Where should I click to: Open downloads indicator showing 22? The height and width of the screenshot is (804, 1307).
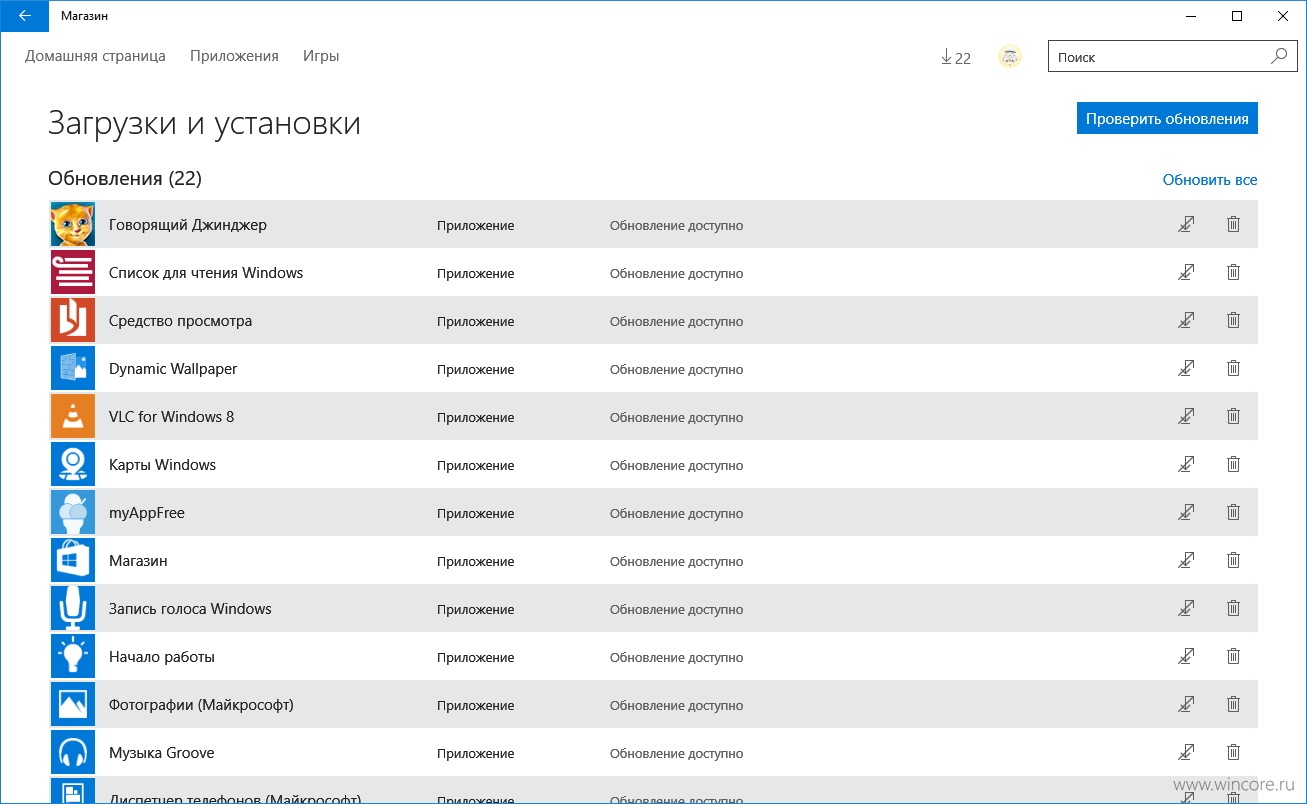pos(956,58)
